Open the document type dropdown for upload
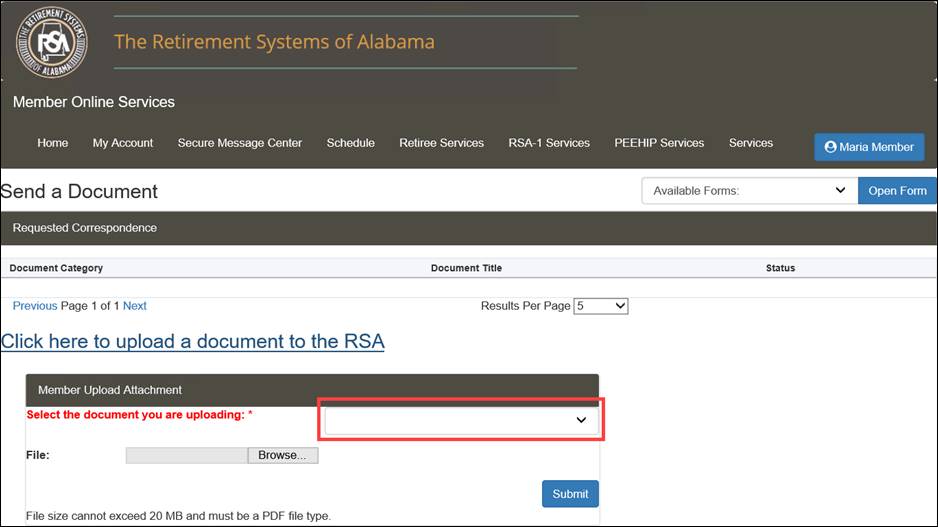Screen dimensions: 938x527 click(x=461, y=420)
